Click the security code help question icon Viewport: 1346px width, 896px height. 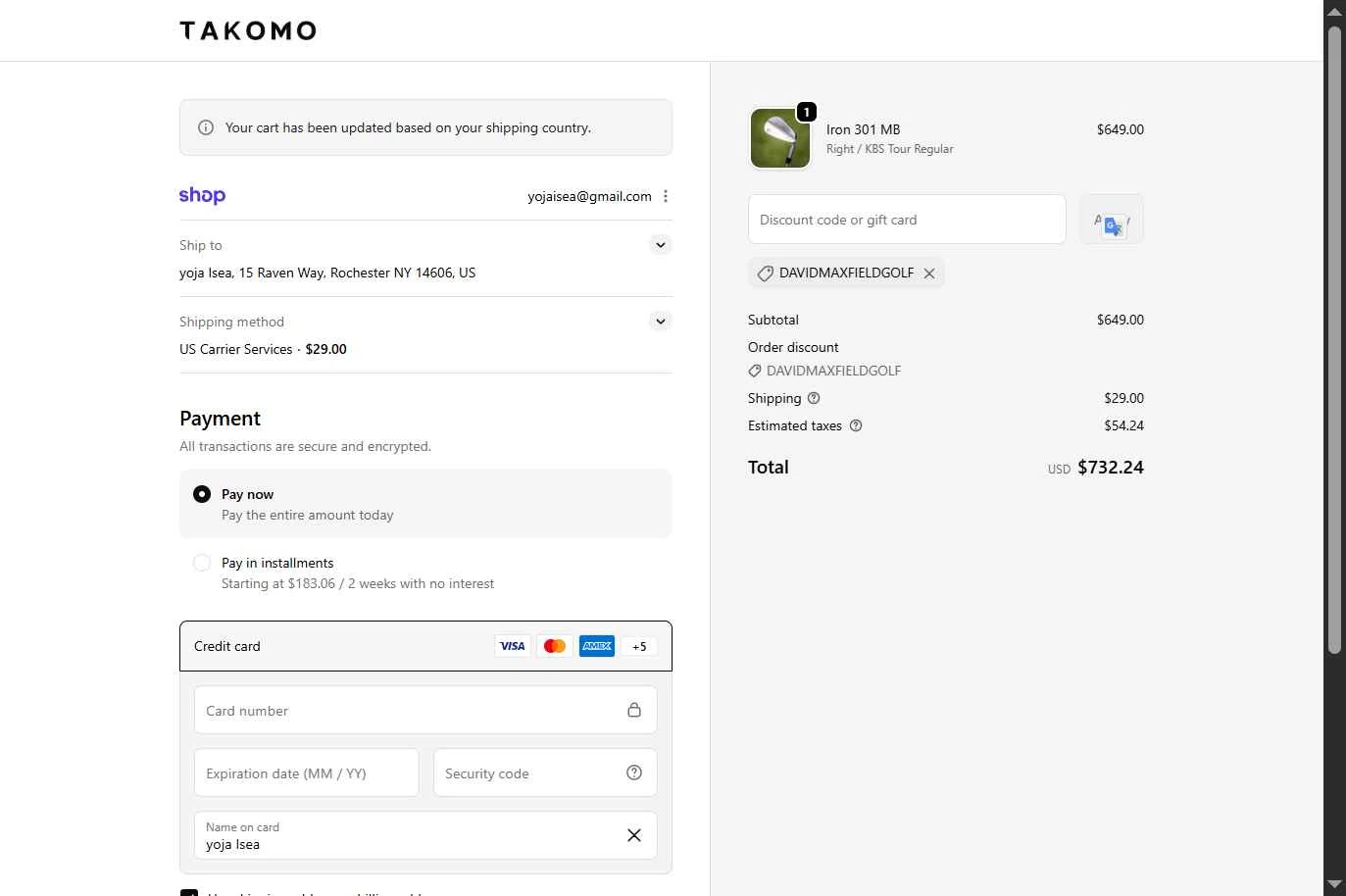coord(634,772)
